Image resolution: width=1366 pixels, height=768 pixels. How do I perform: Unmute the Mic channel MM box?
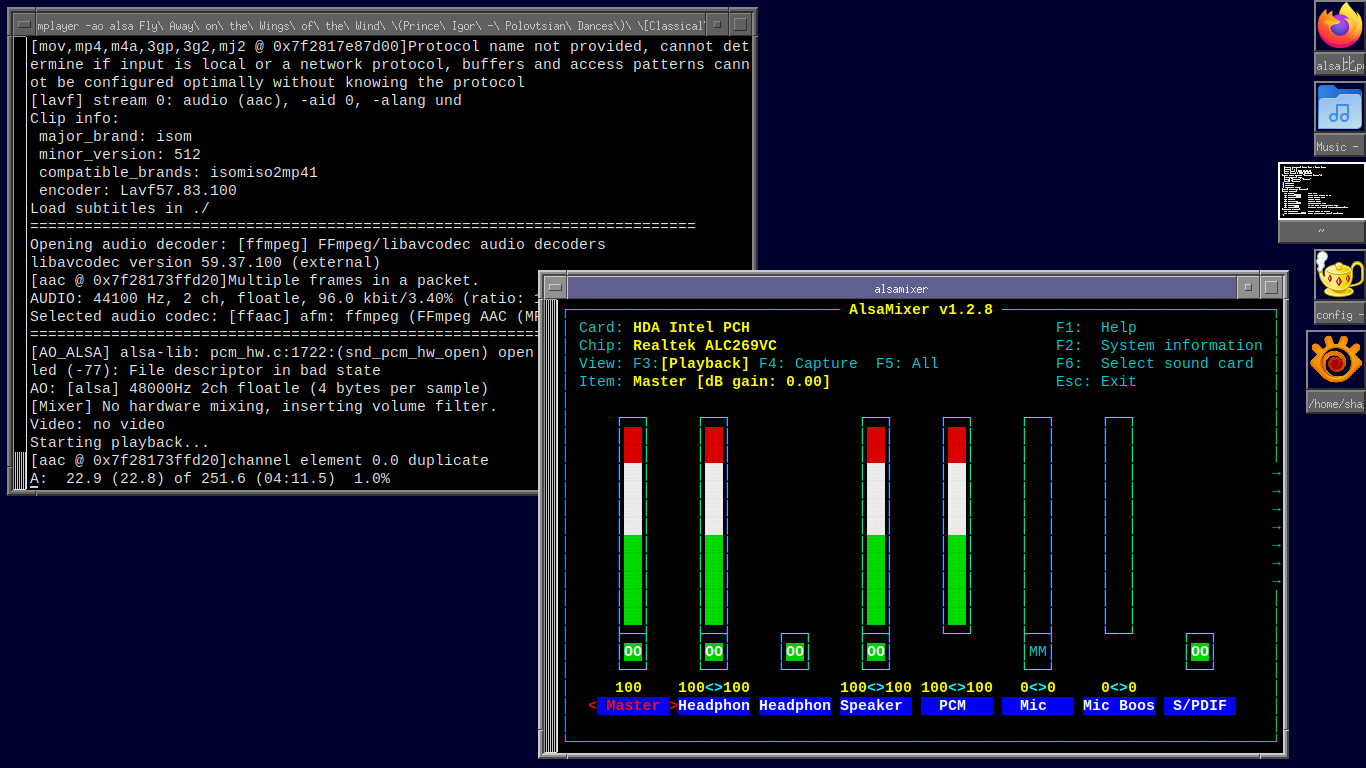1038,652
